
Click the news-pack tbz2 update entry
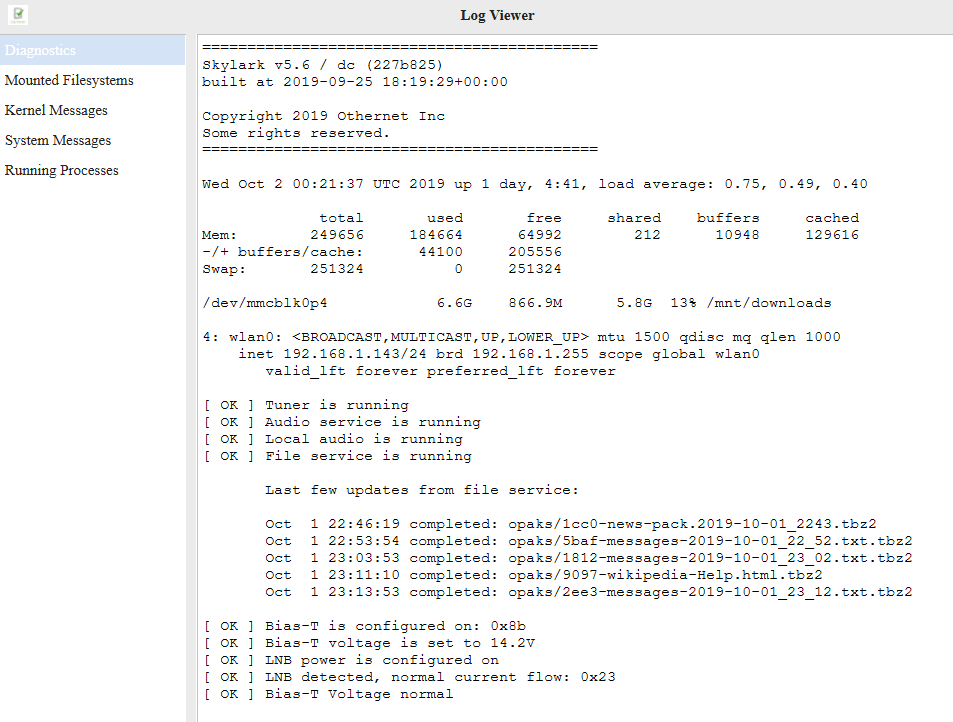[x=570, y=523]
